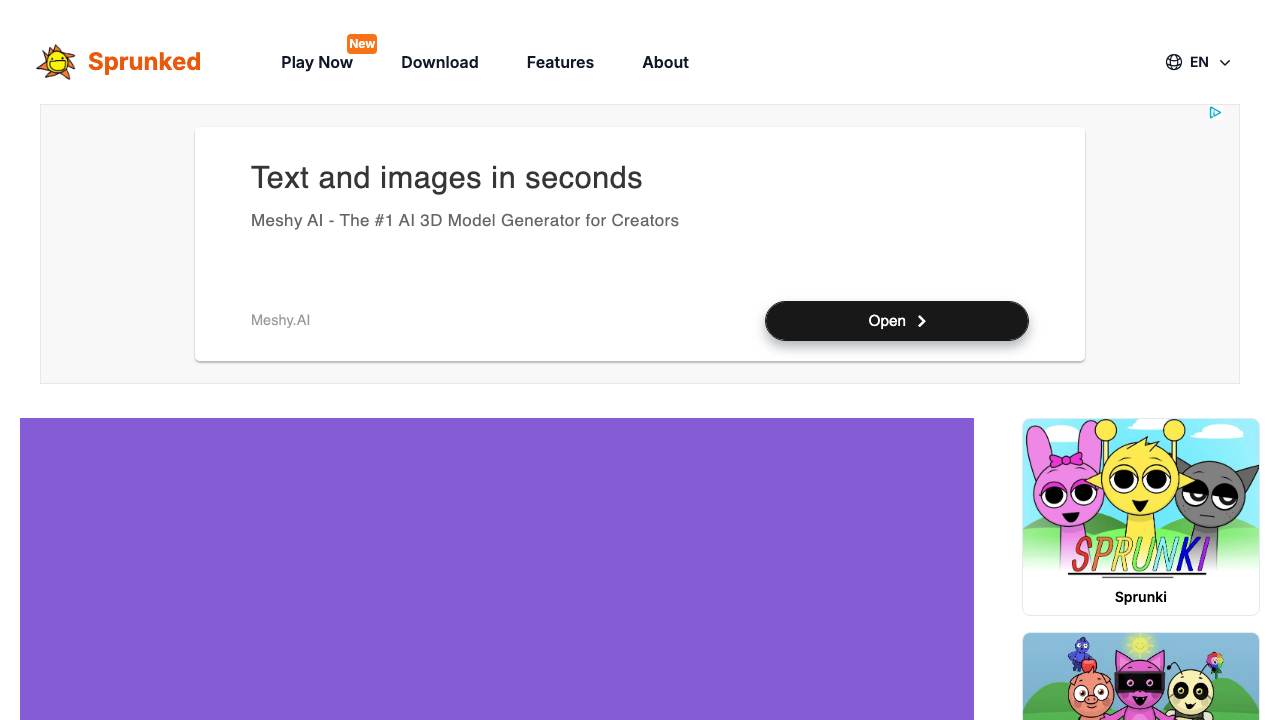1280x720 pixels.
Task: Click the globe language icon
Action: 1174,62
